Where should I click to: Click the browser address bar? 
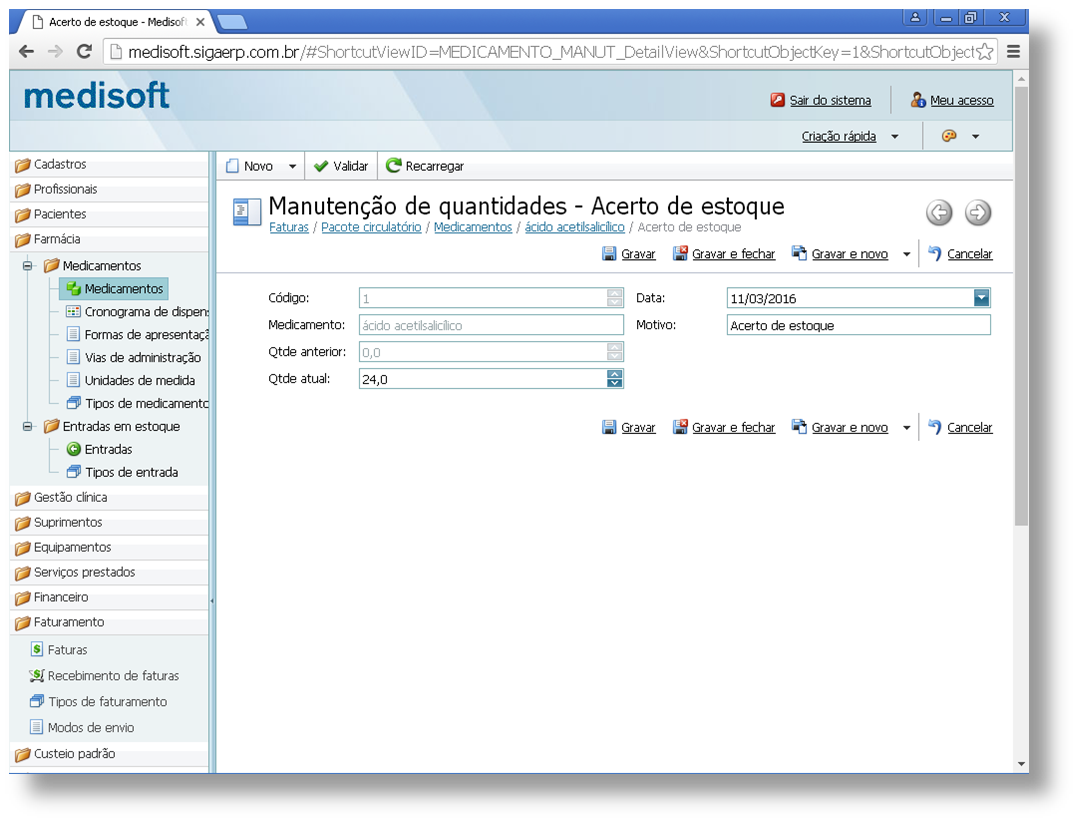pyautogui.click(x=550, y=52)
